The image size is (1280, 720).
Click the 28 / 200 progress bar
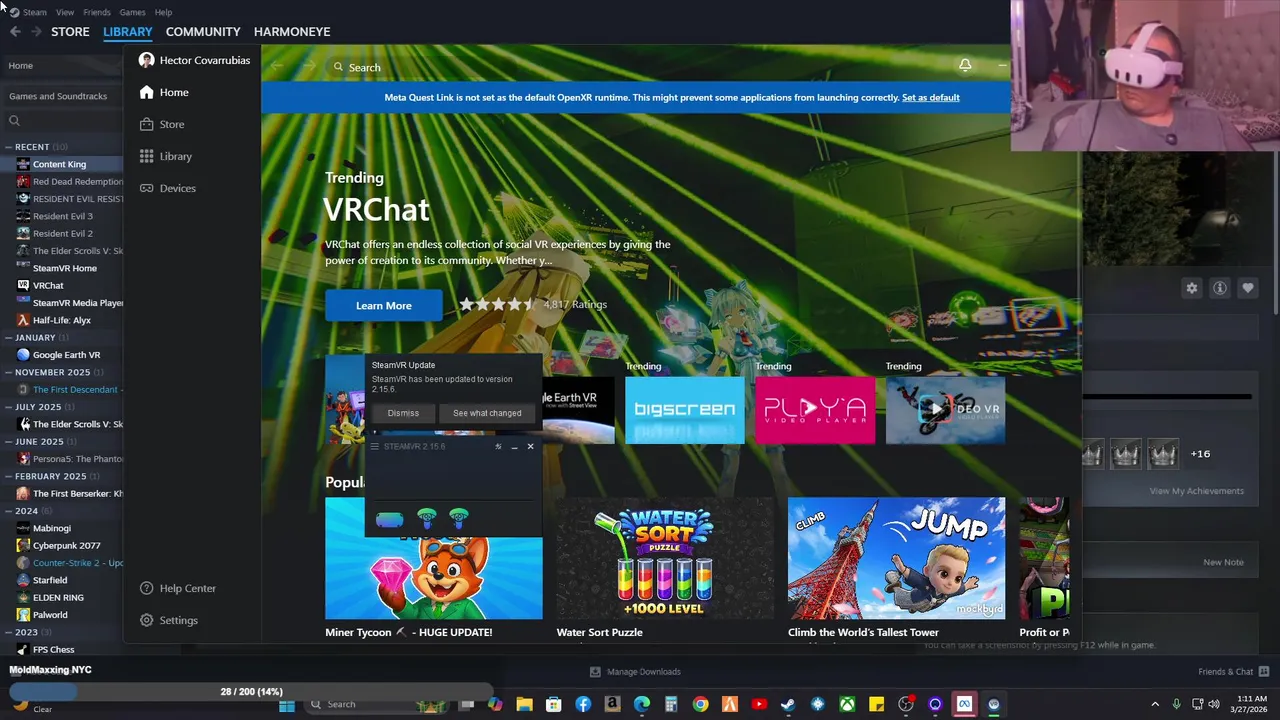click(x=251, y=692)
